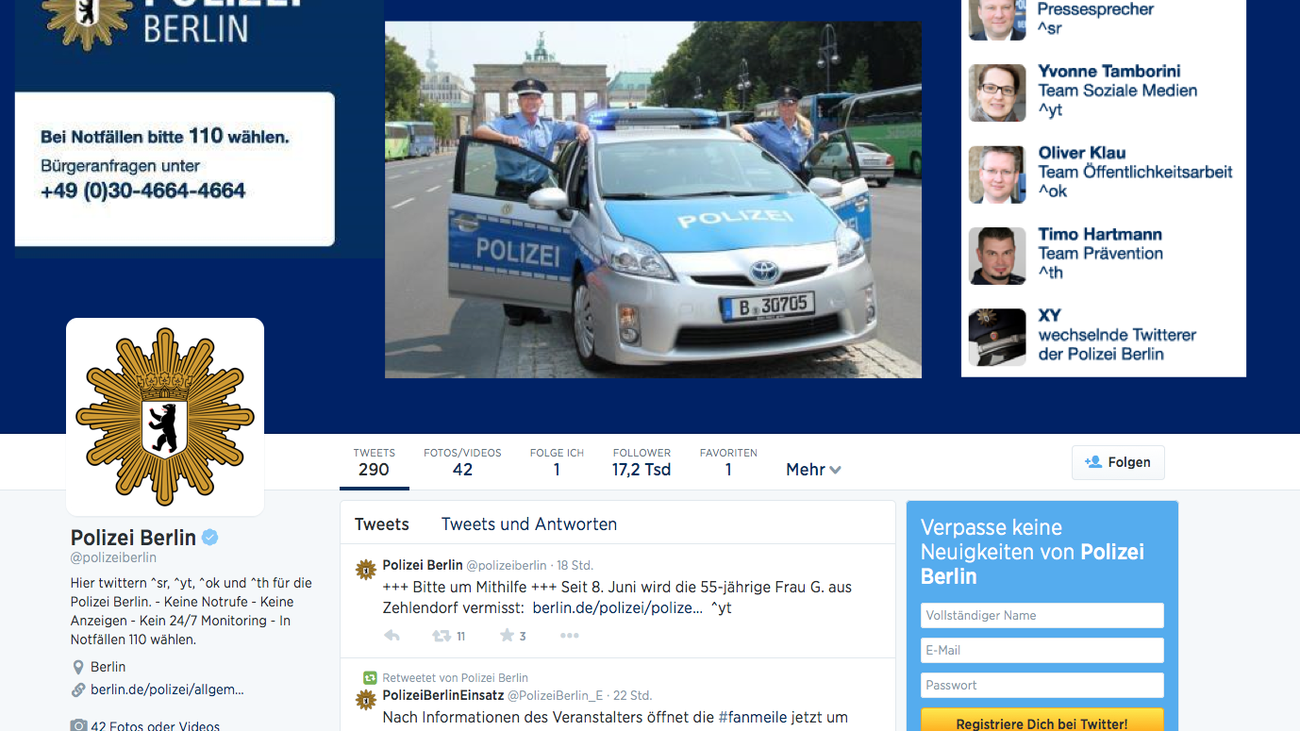Viewport: 1300px width, 731px height.
Task: Switch to Tweets und Antworten tab
Action: coord(528,524)
